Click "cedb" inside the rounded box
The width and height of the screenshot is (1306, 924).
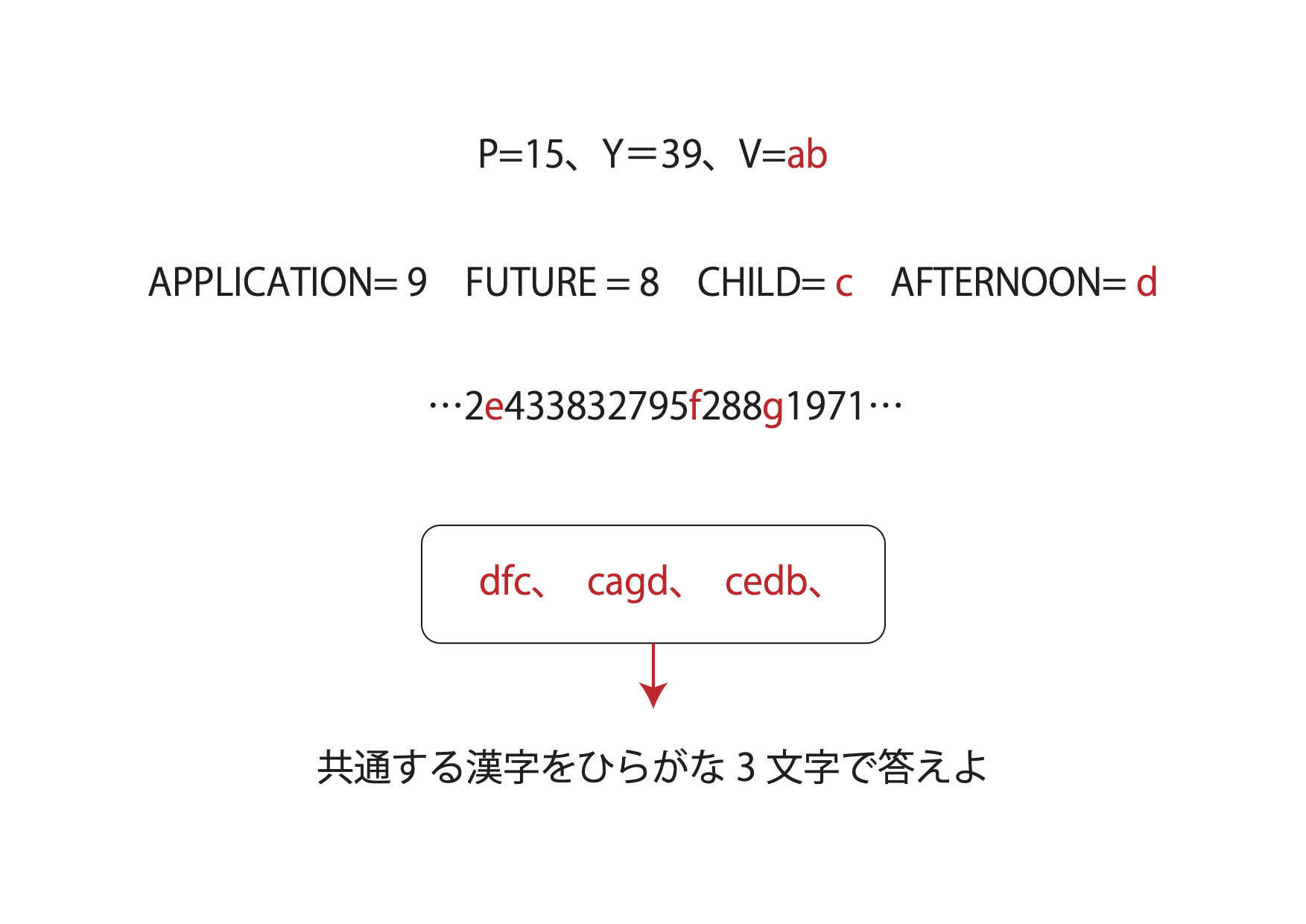pos(766,582)
